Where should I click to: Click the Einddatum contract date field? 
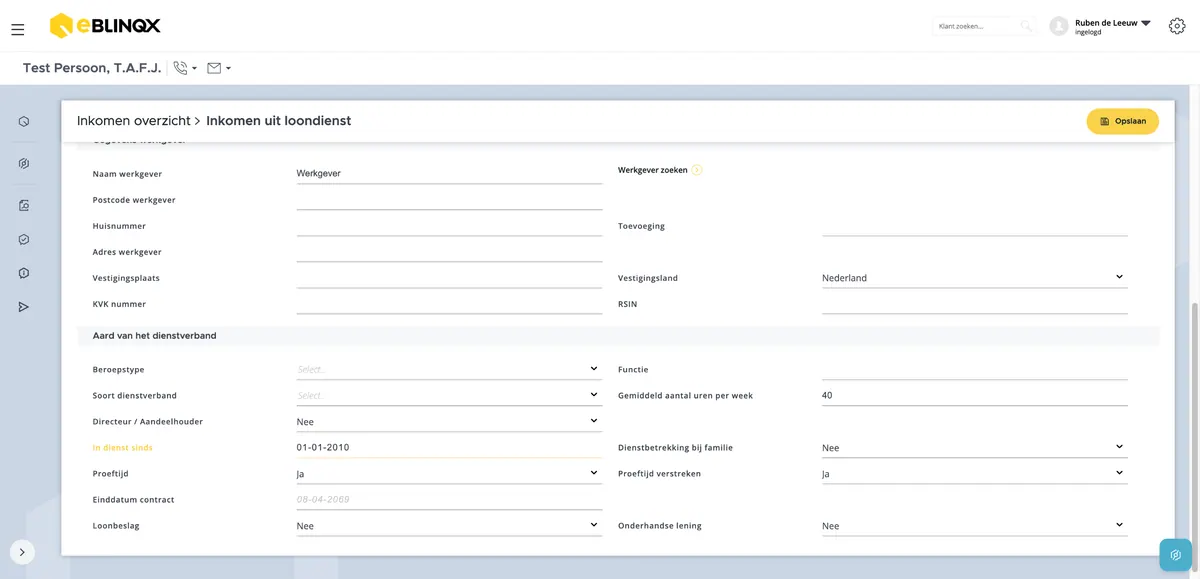450,499
